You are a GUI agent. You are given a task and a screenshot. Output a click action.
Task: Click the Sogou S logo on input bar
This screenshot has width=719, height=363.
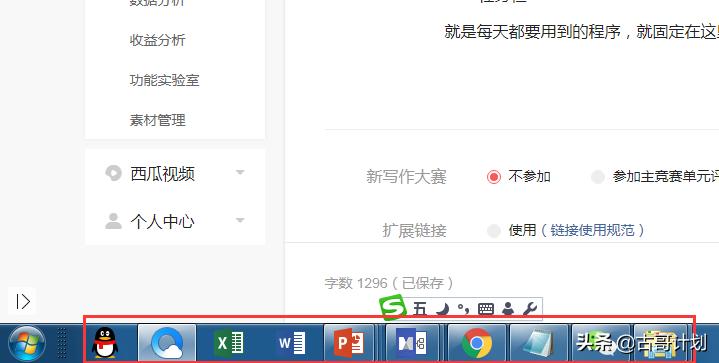pyautogui.click(x=393, y=307)
